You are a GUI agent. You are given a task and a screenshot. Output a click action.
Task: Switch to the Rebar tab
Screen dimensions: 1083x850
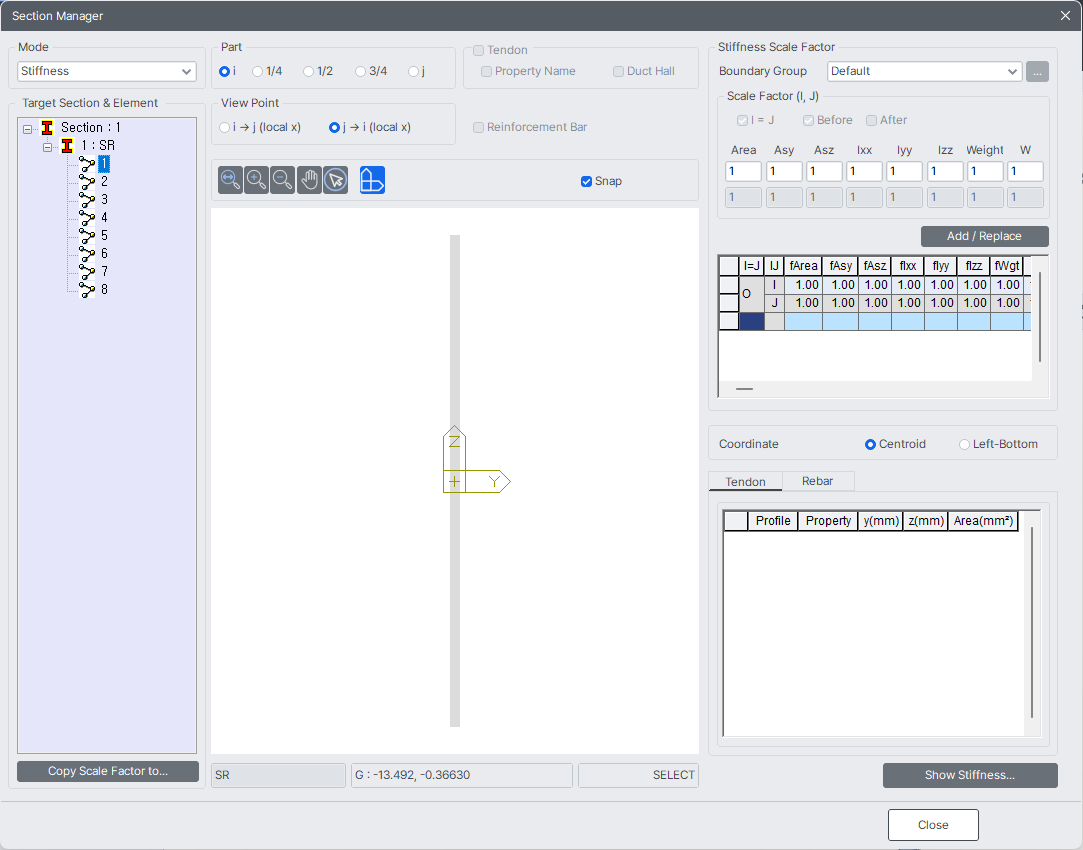(x=818, y=481)
